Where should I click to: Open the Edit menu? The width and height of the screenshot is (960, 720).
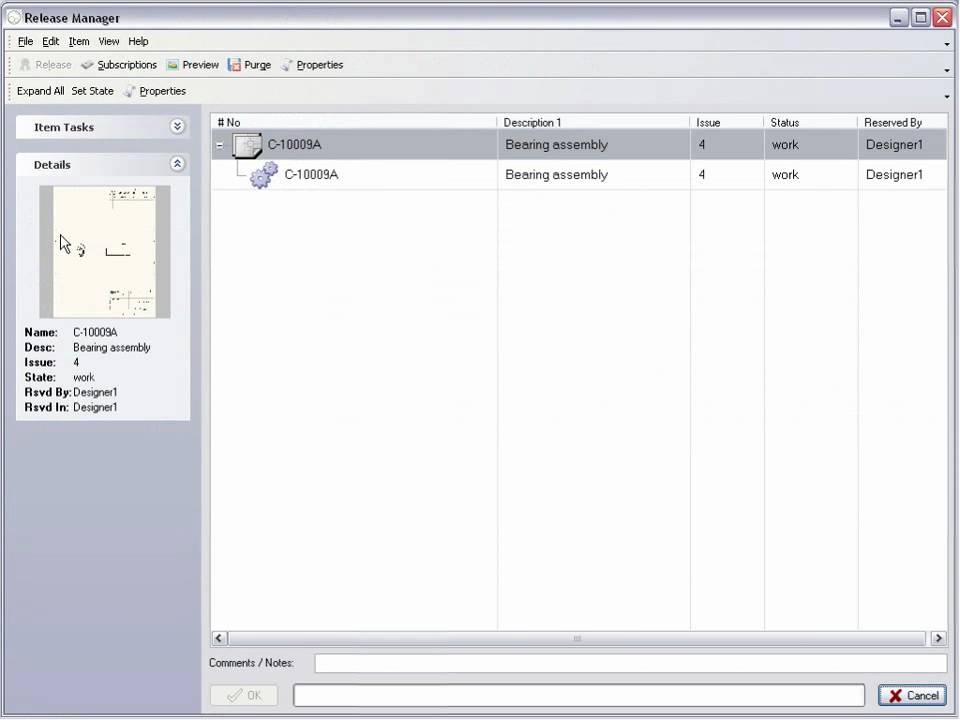coord(50,42)
